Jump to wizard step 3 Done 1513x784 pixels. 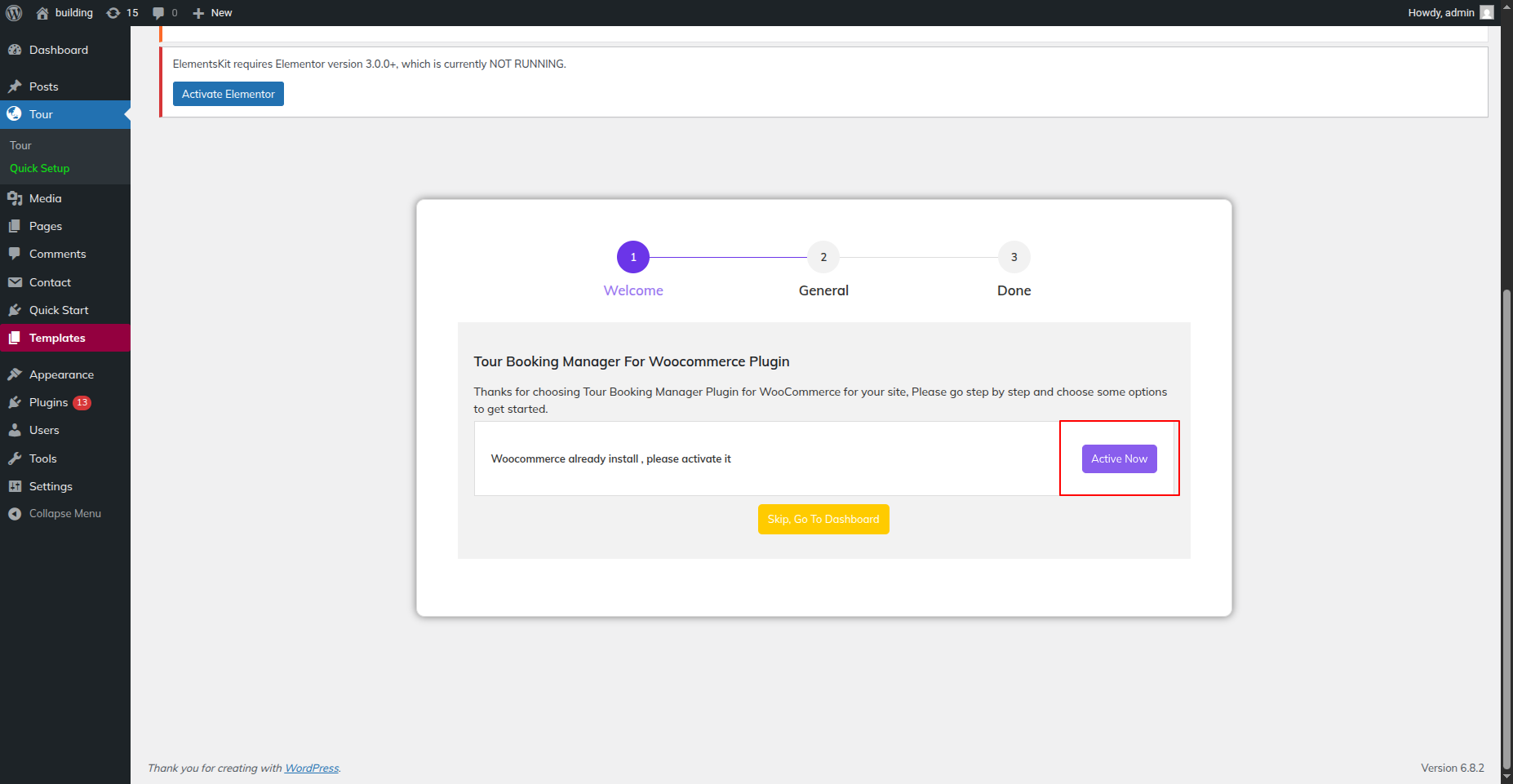[1014, 258]
